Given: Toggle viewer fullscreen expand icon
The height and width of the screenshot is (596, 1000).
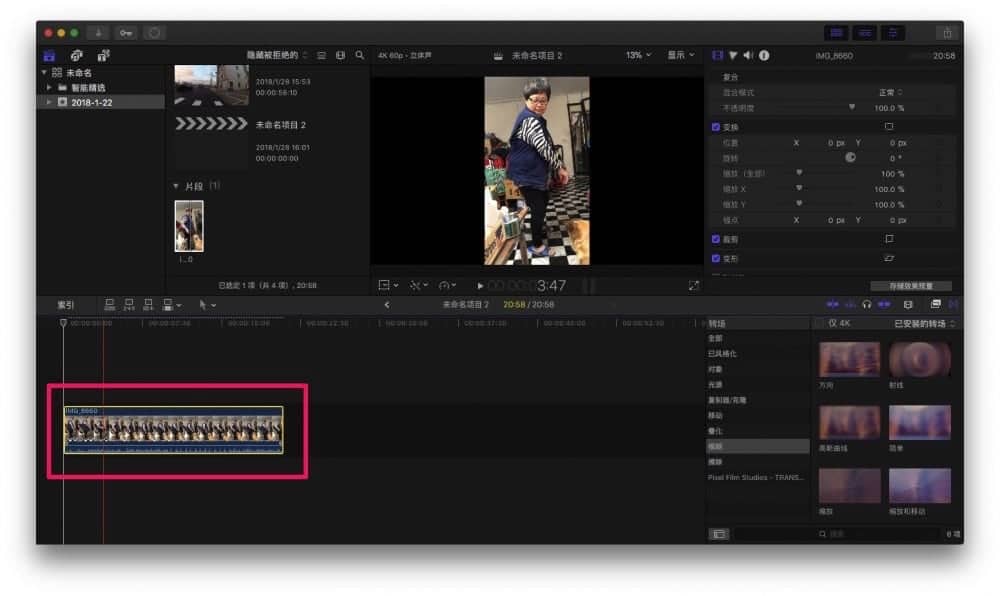Looking at the screenshot, I should (694, 286).
